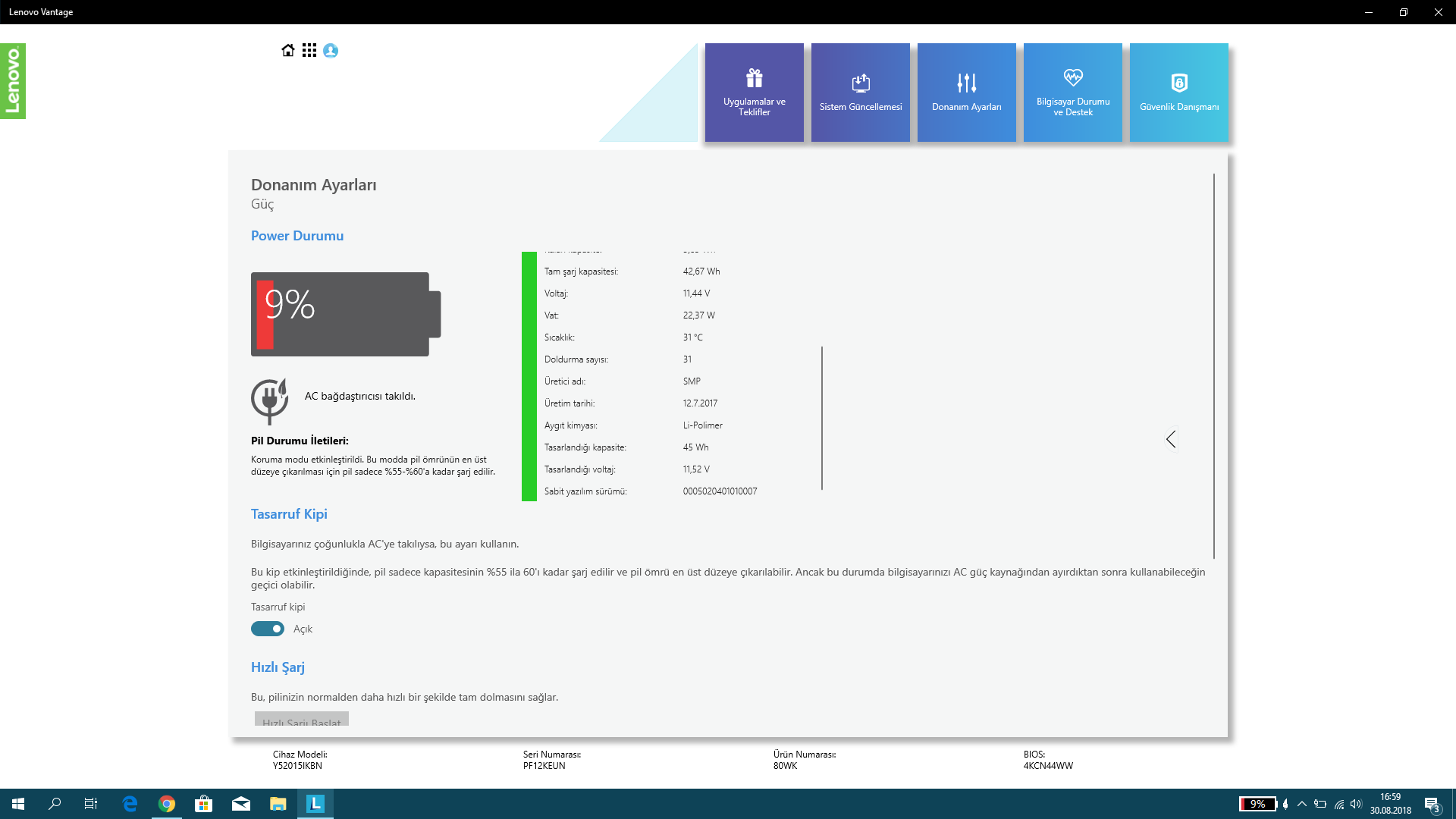Click the battery details list scrollbar

[822, 417]
